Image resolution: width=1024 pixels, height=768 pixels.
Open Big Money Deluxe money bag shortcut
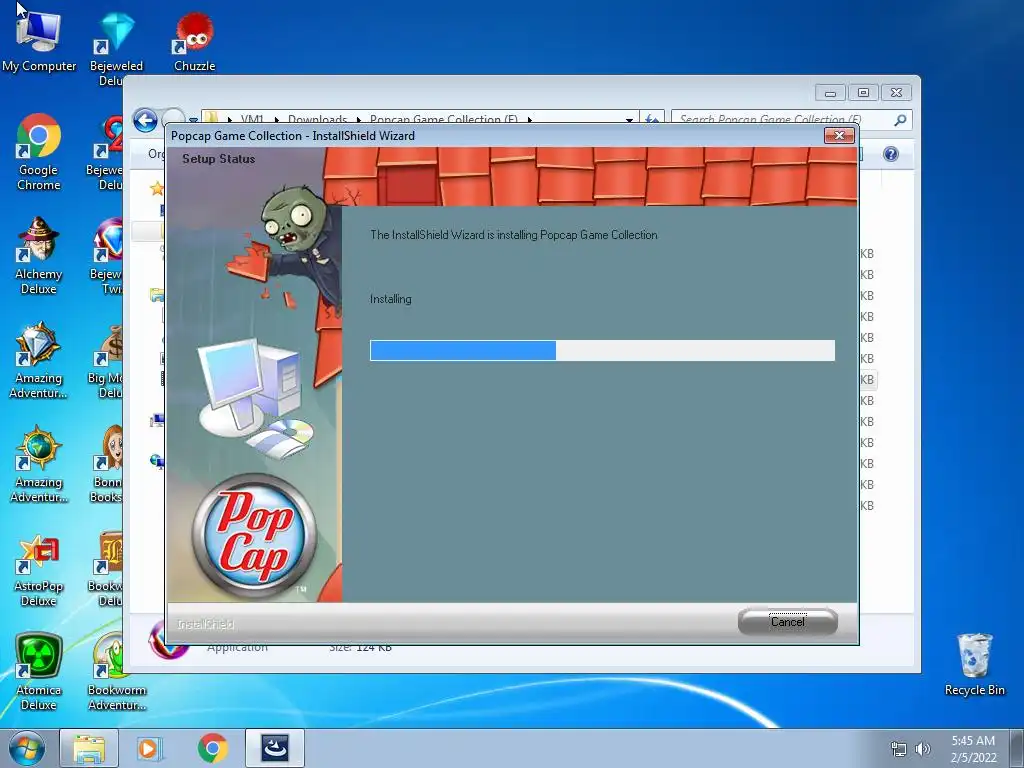click(109, 361)
